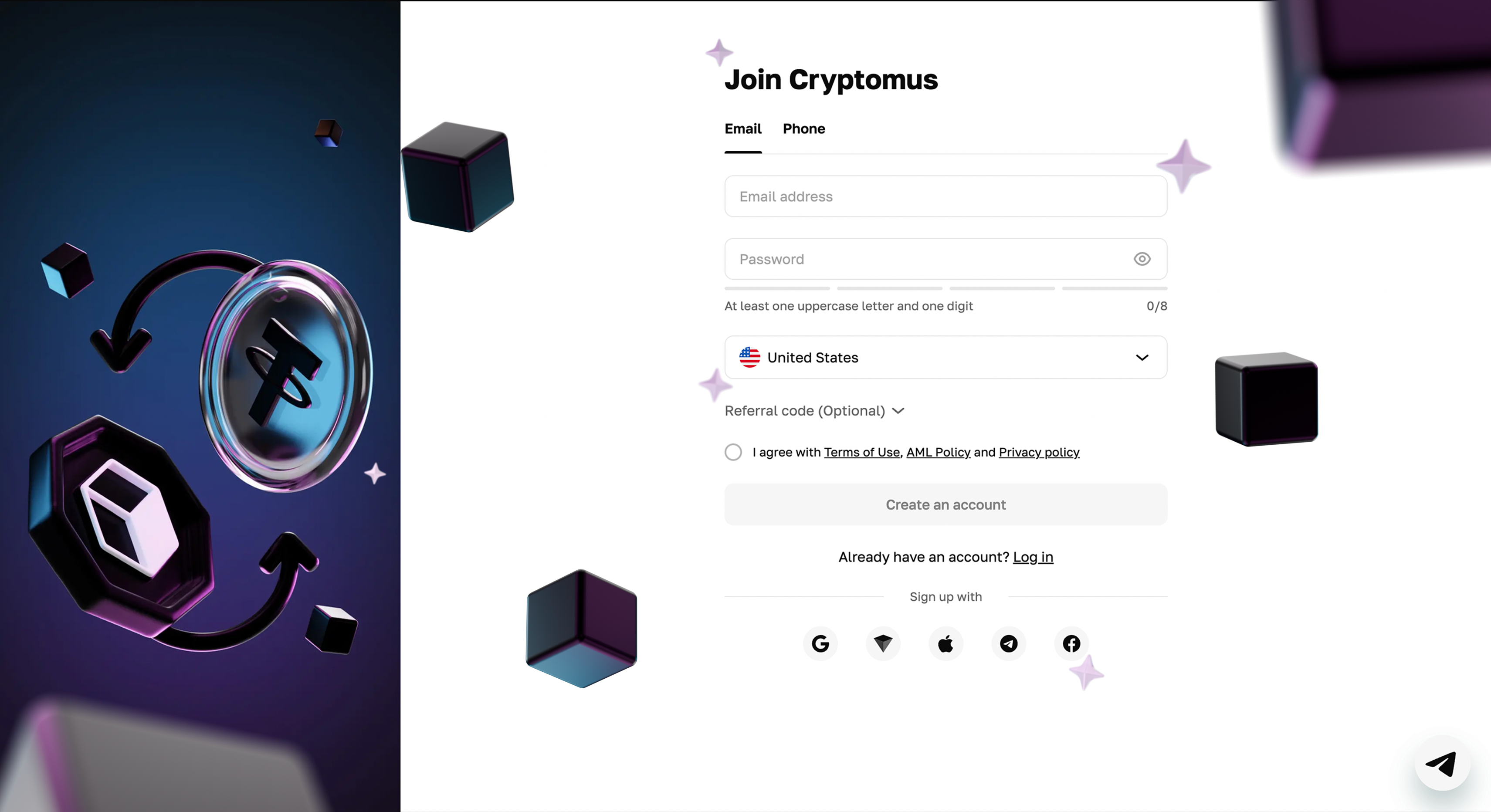Switch to the Phone tab

803,128
